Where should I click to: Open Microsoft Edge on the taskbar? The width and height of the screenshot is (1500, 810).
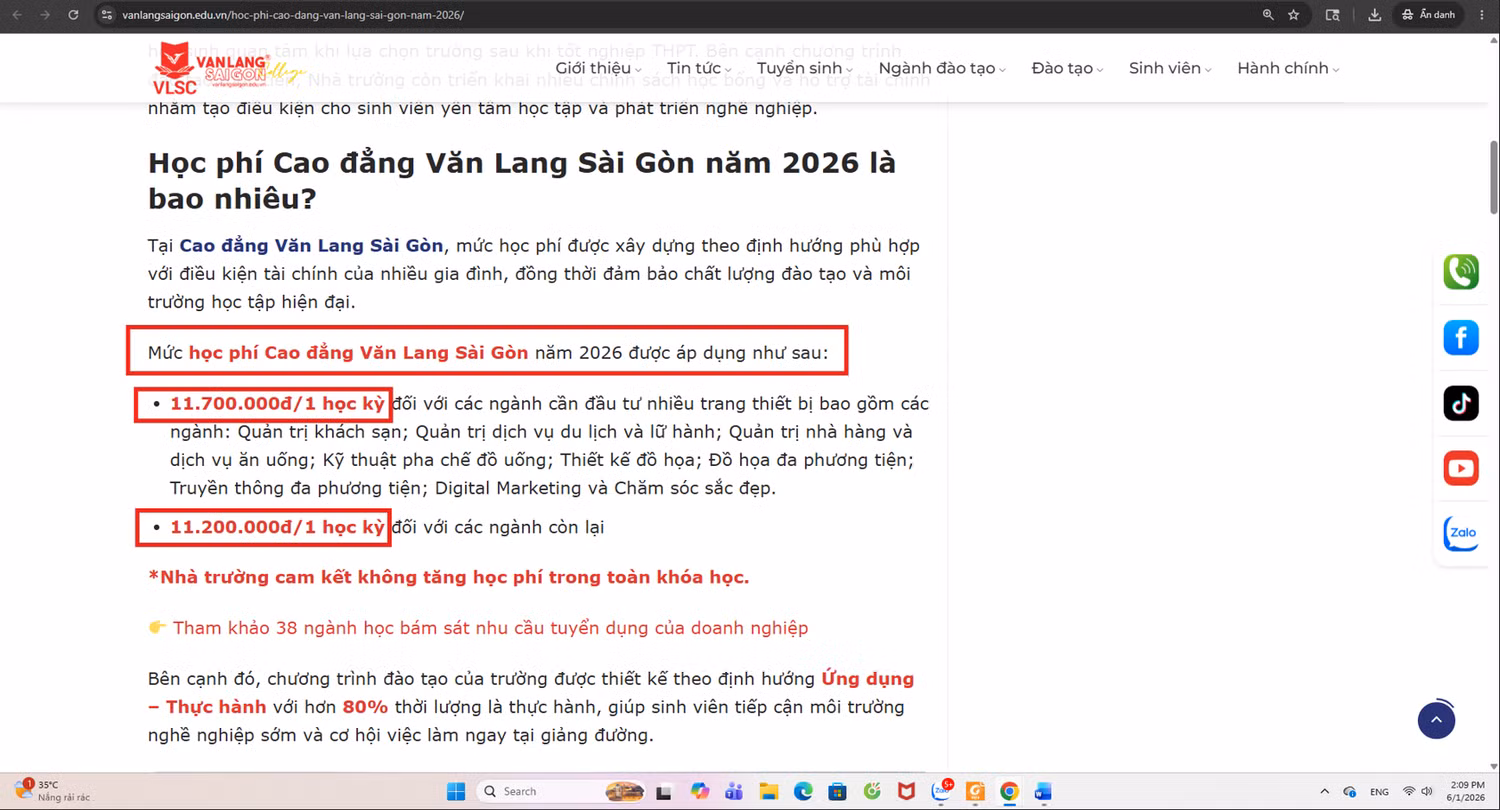803,791
